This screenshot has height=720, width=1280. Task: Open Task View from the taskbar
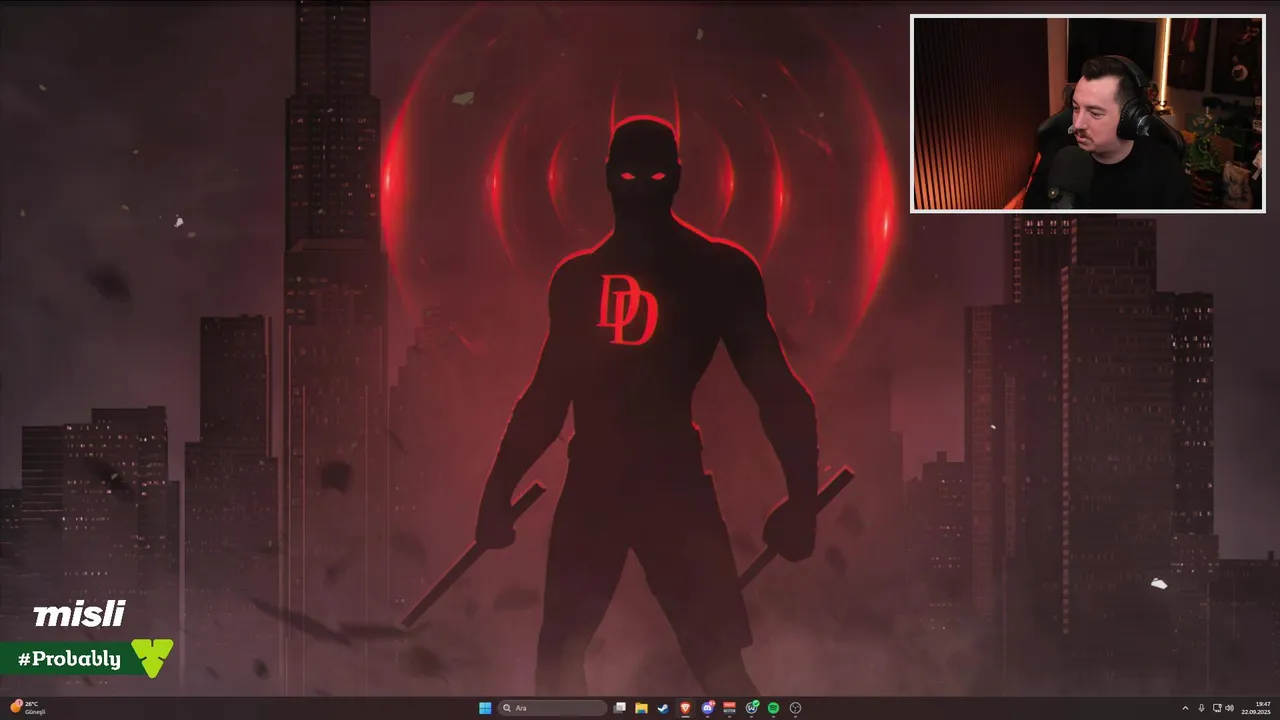point(620,708)
